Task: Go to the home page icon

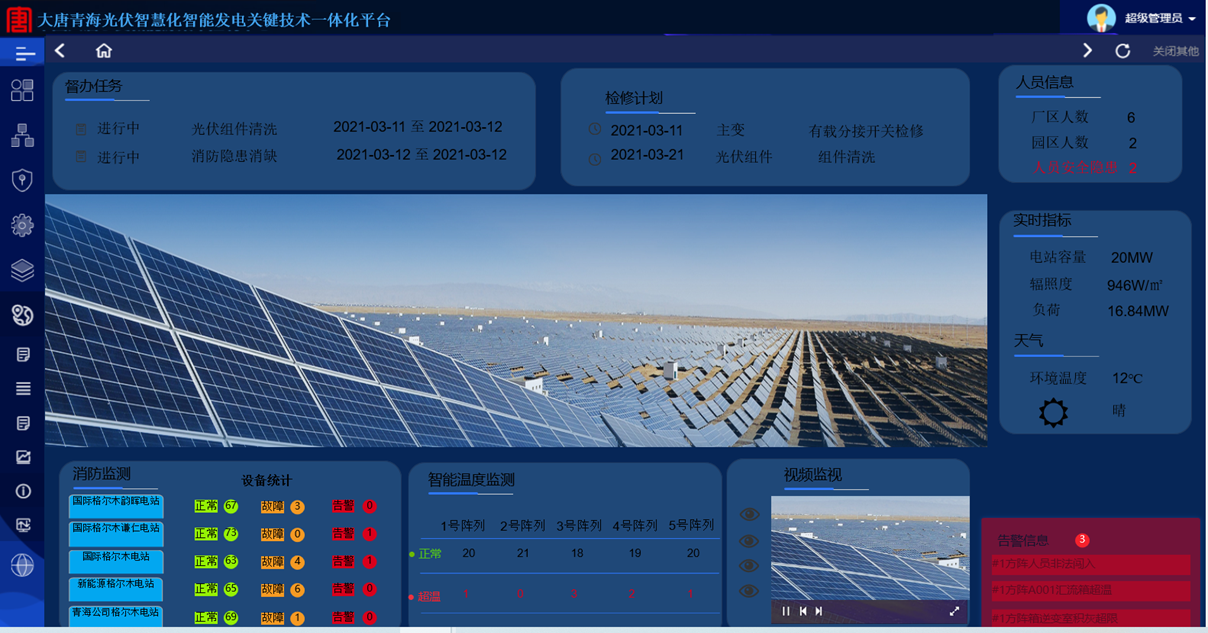Action: coord(104,51)
